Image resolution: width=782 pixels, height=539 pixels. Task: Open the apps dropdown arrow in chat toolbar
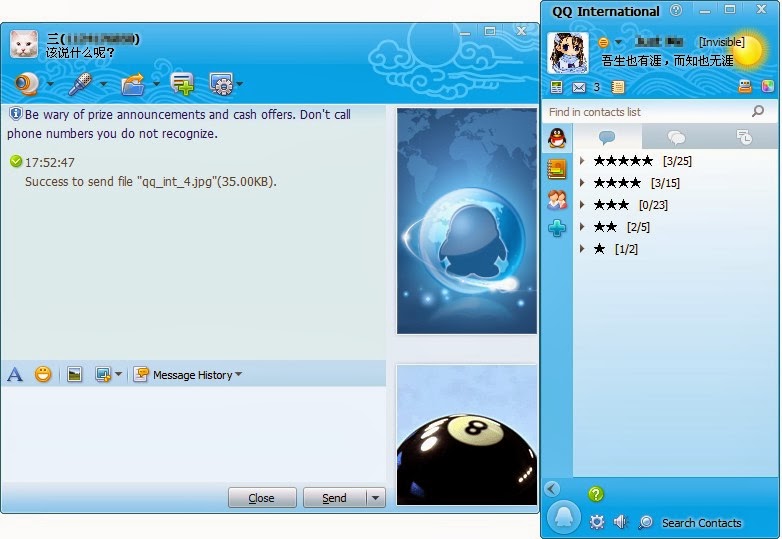click(240, 84)
